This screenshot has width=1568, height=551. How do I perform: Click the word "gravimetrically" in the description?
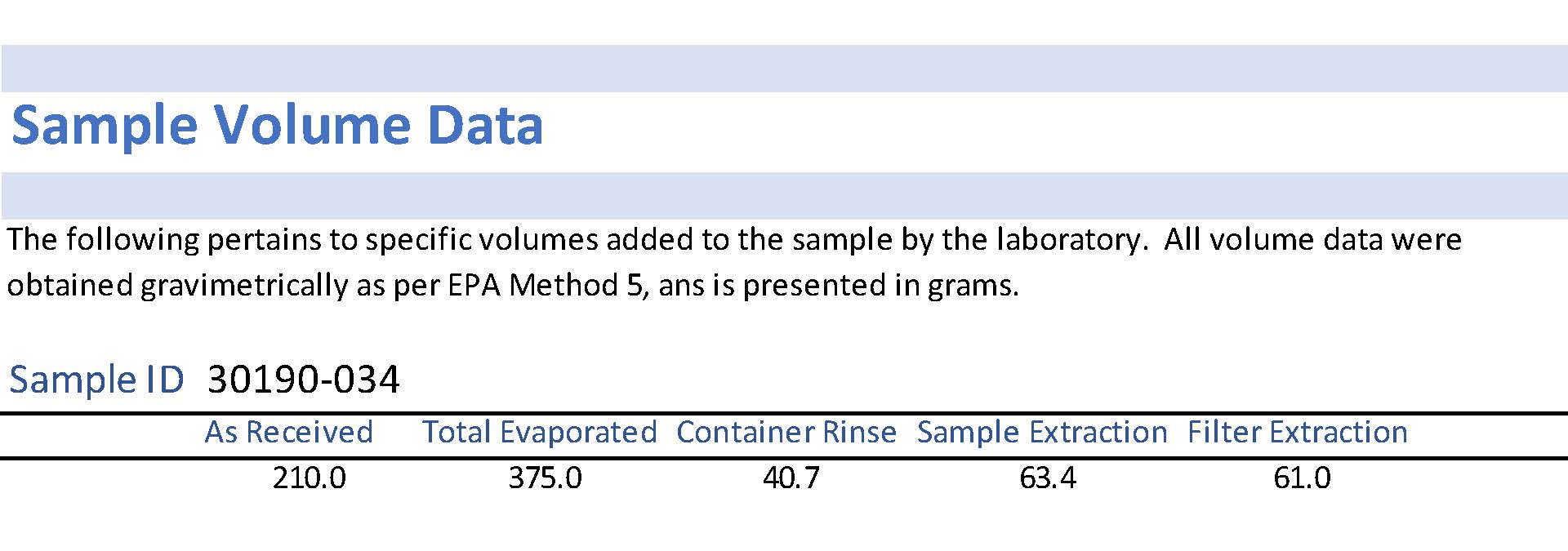pos(244,286)
